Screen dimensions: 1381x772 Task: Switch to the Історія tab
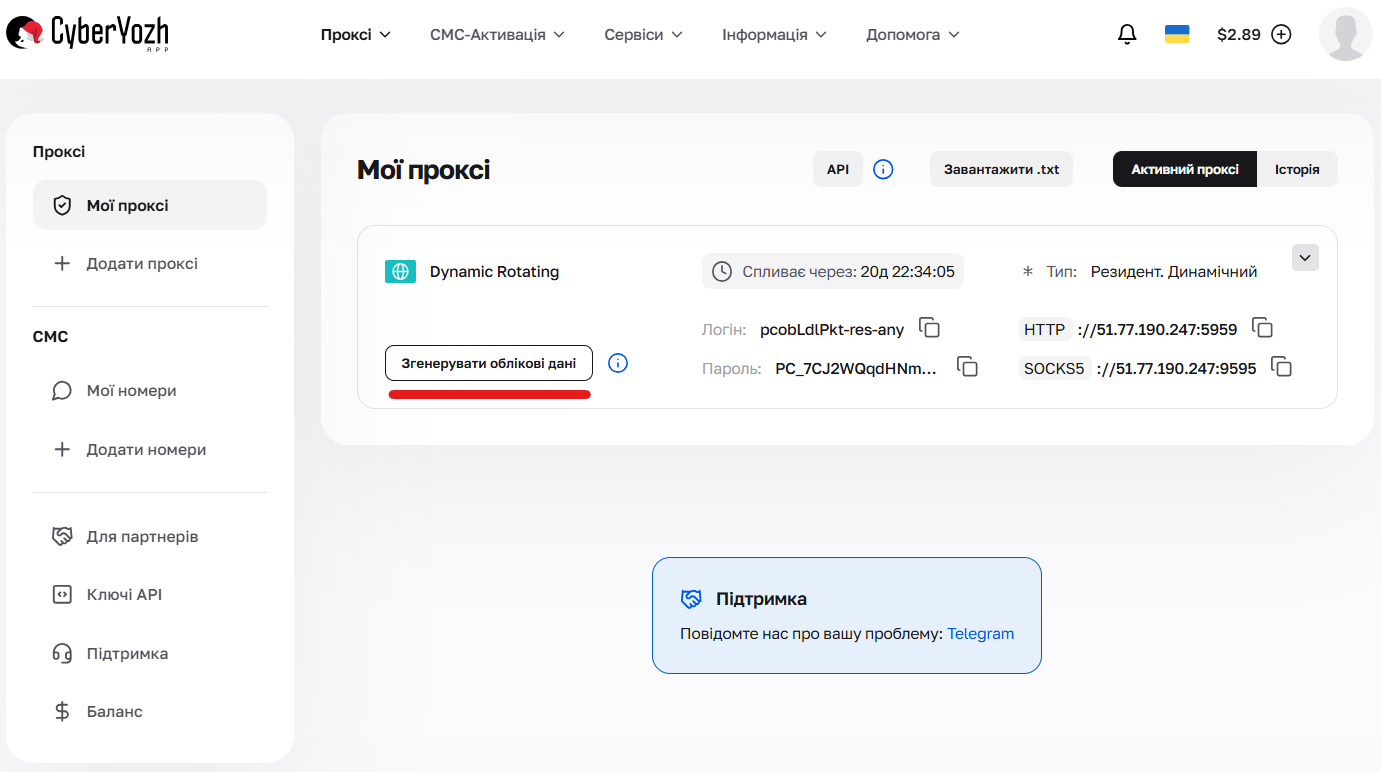tap(1297, 169)
